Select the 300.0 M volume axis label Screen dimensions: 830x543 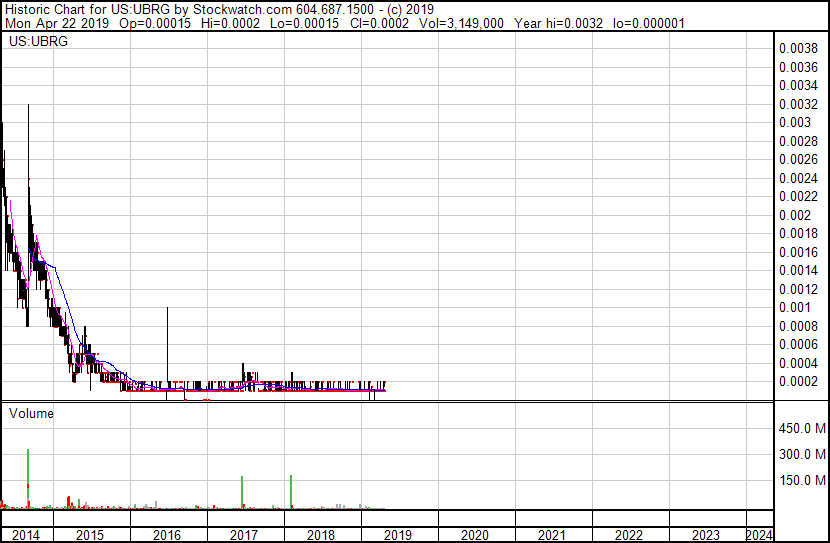pos(800,455)
